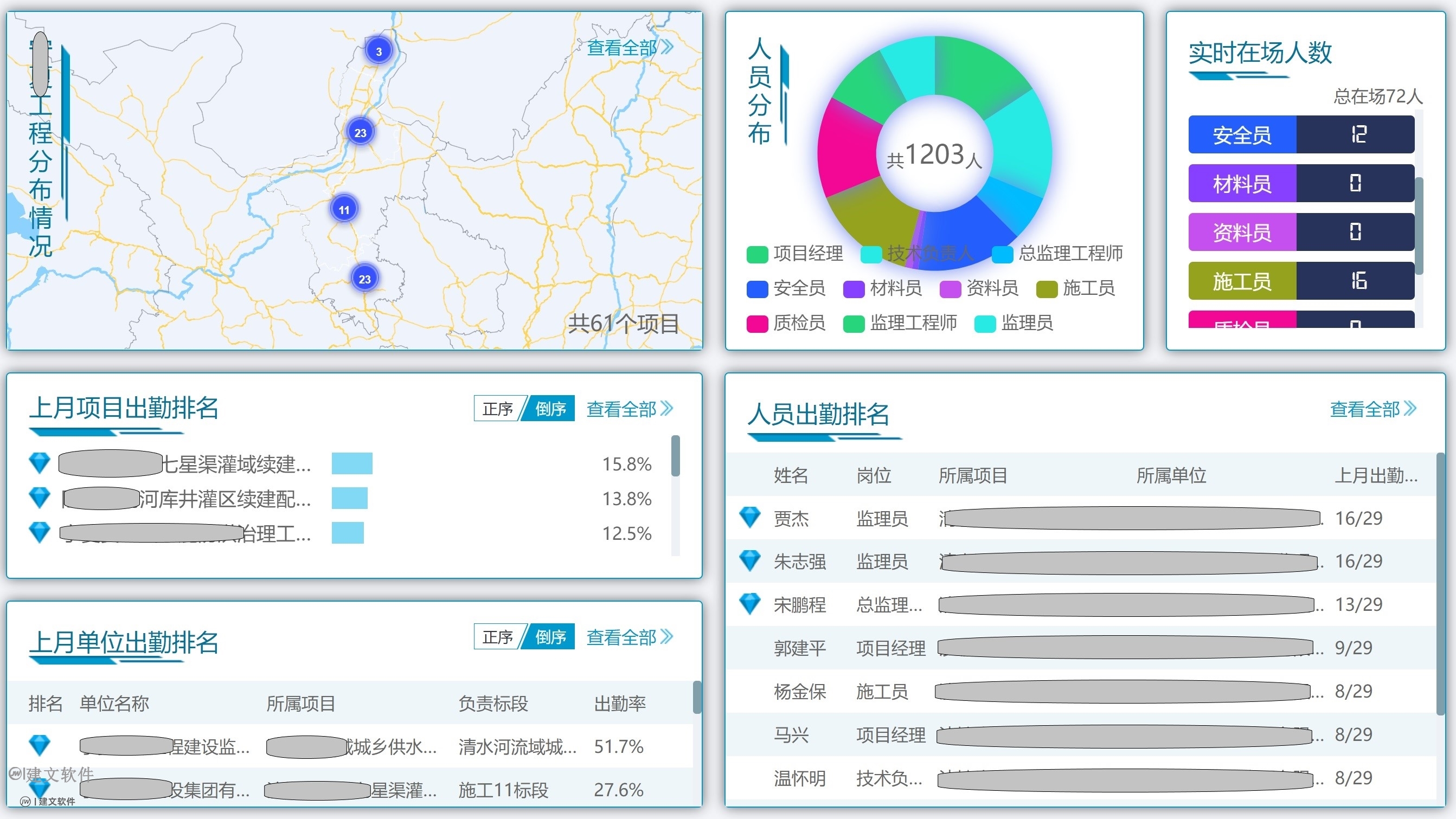The image size is (1456, 819).
Task: Click the map marker labeled 11
Action: [x=344, y=209]
